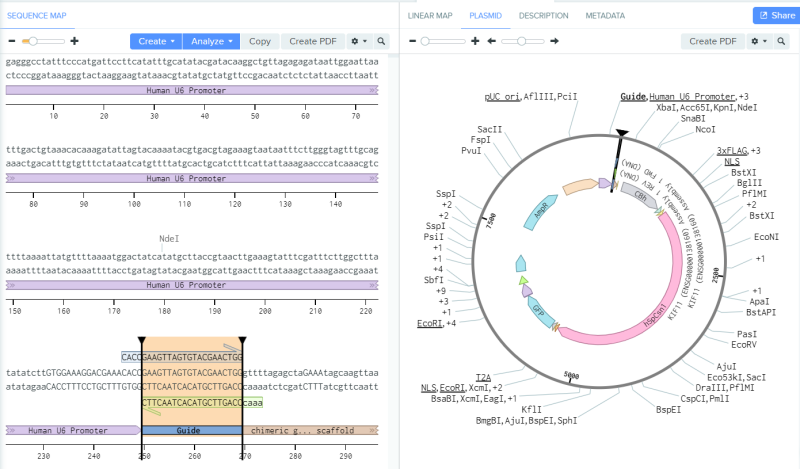Viewport: 800px width, 469px height.
Task: Click the PasI enzyme label
Action: click(747, 334)
